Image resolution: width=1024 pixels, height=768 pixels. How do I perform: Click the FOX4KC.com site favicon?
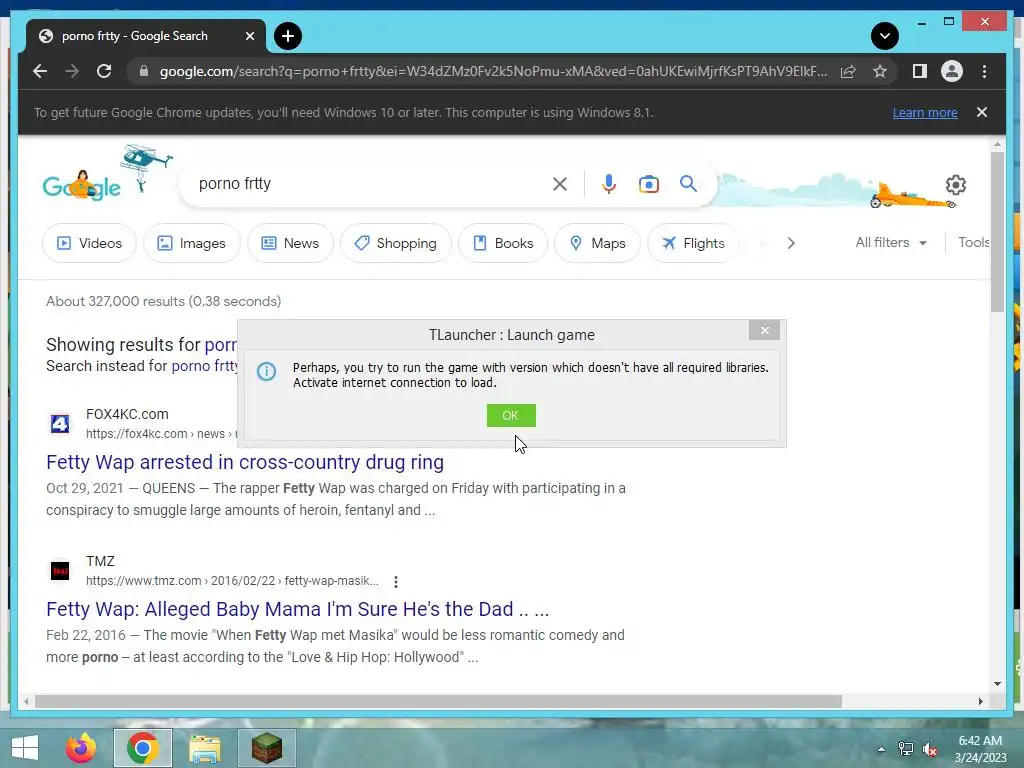click(x=60, y=424)
